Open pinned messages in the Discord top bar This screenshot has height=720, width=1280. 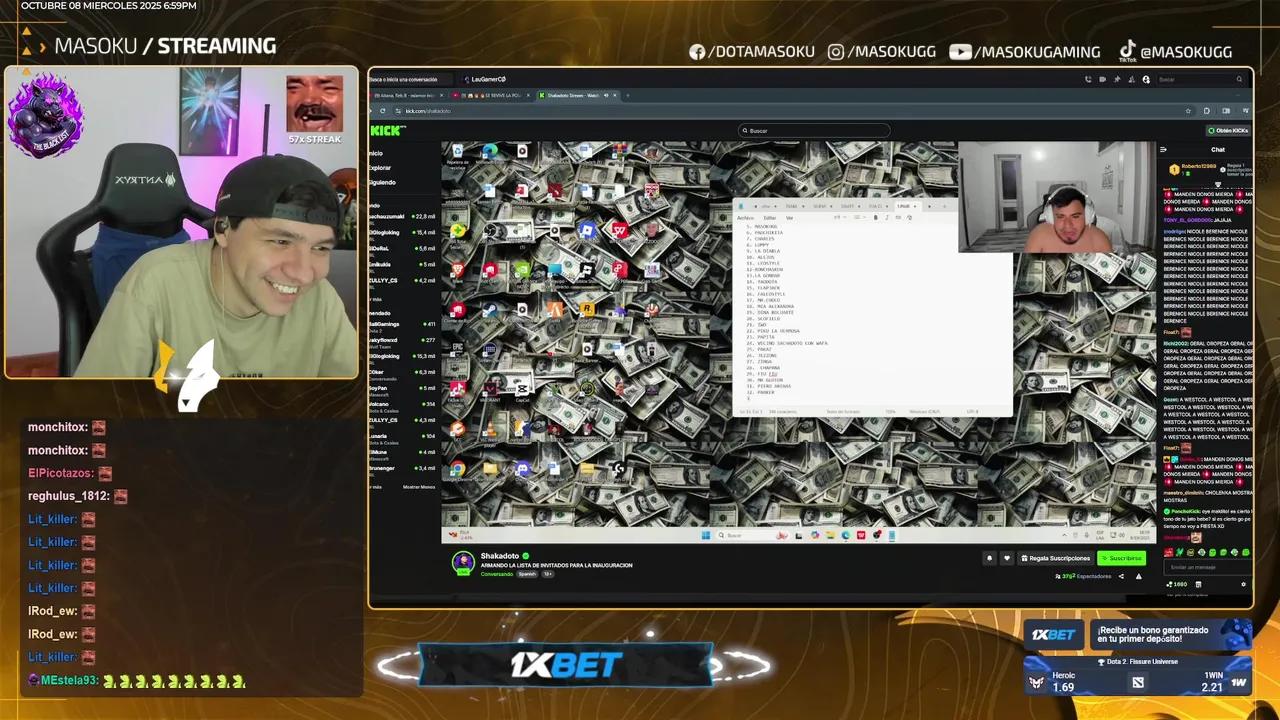tap(1117, 79)
